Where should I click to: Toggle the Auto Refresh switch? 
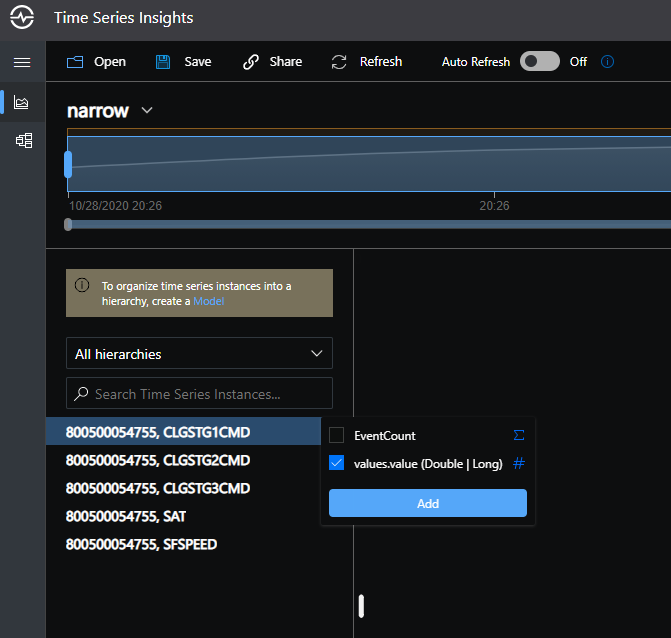pos(540,61)
